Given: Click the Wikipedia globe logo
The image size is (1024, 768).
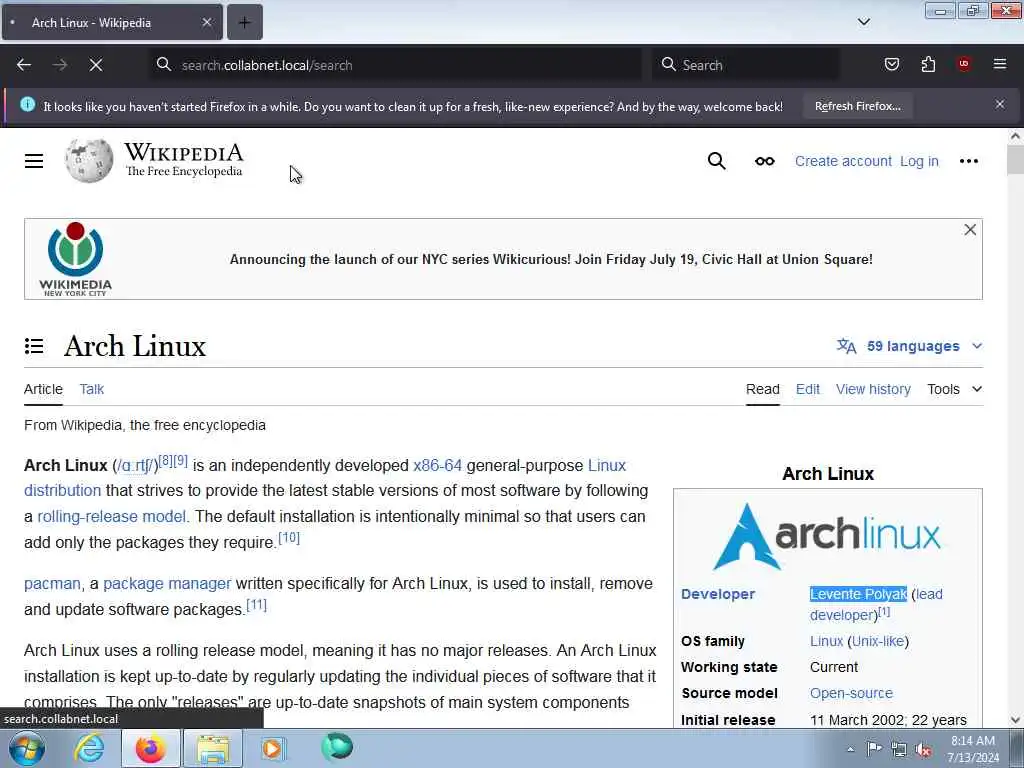Looking at the screenshot, I should pos(89,161).
